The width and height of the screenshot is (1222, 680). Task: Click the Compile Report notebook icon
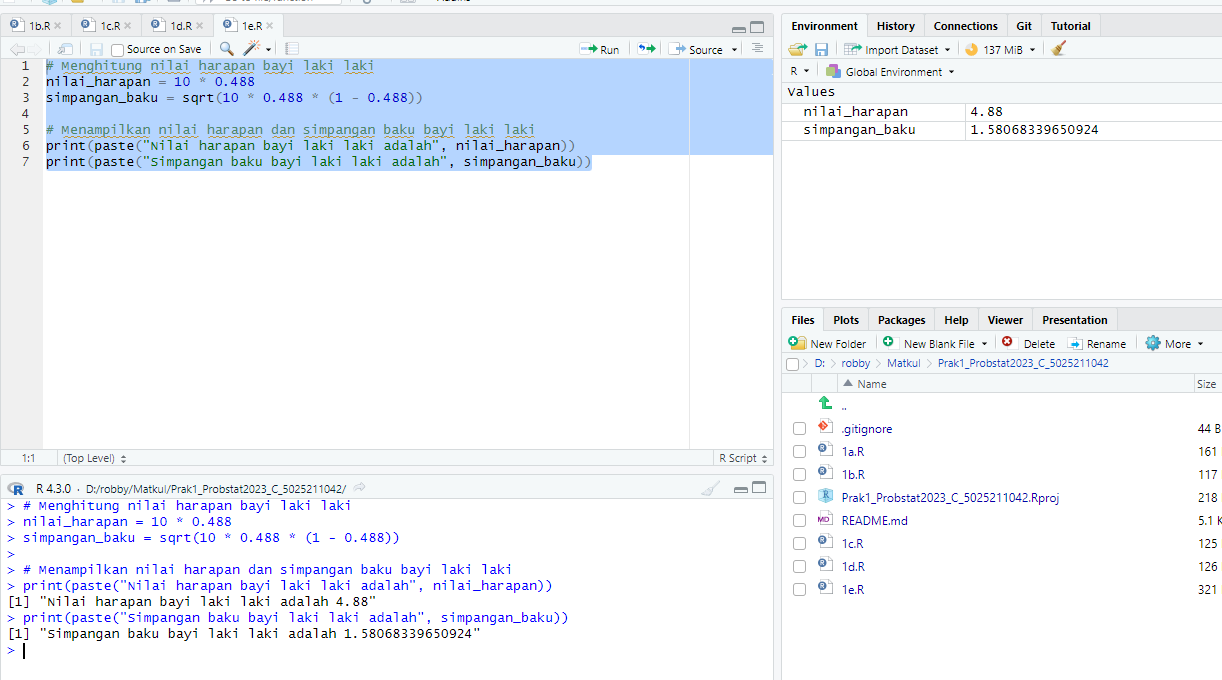[292, 48]
